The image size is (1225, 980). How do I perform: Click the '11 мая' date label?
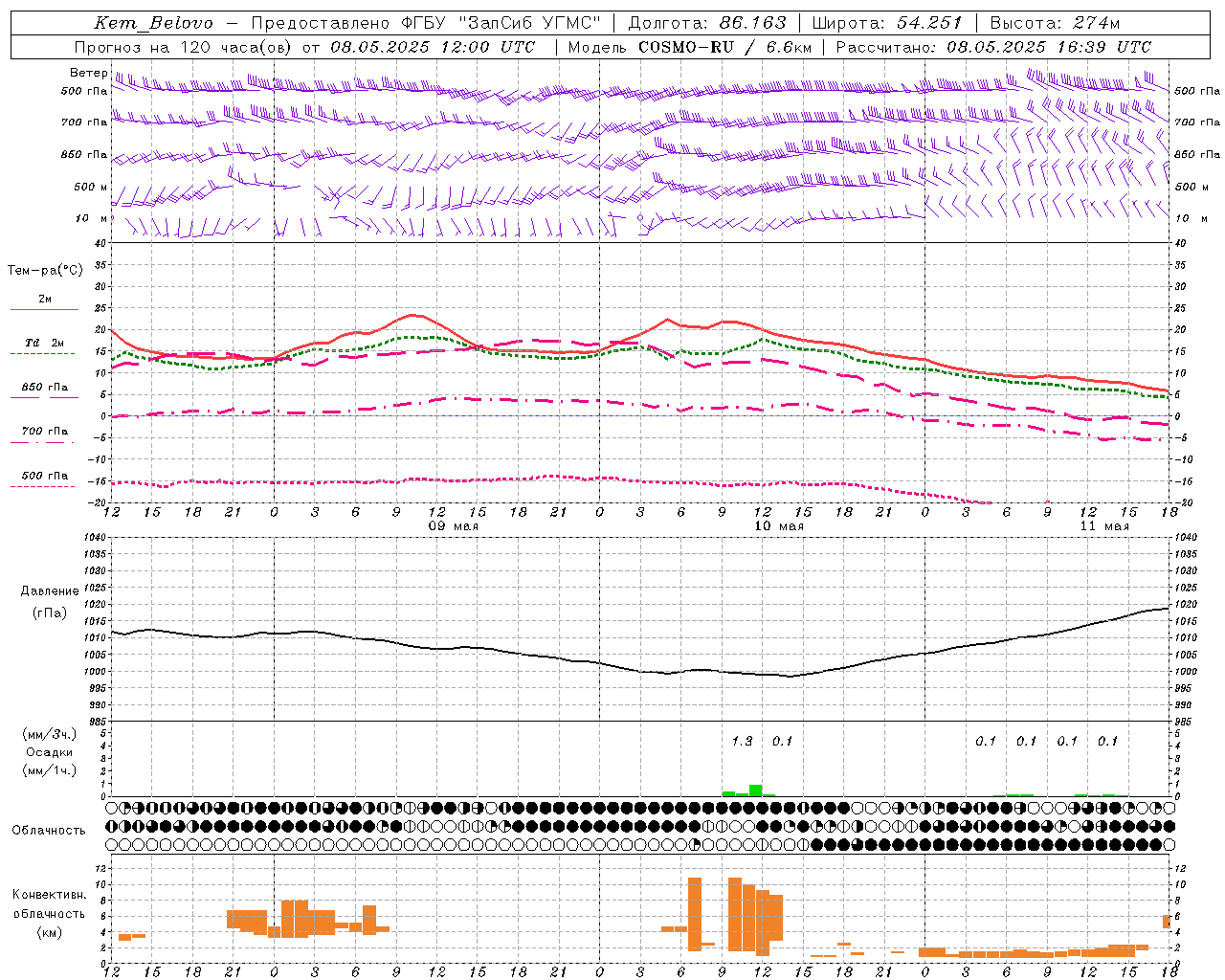1104,526
